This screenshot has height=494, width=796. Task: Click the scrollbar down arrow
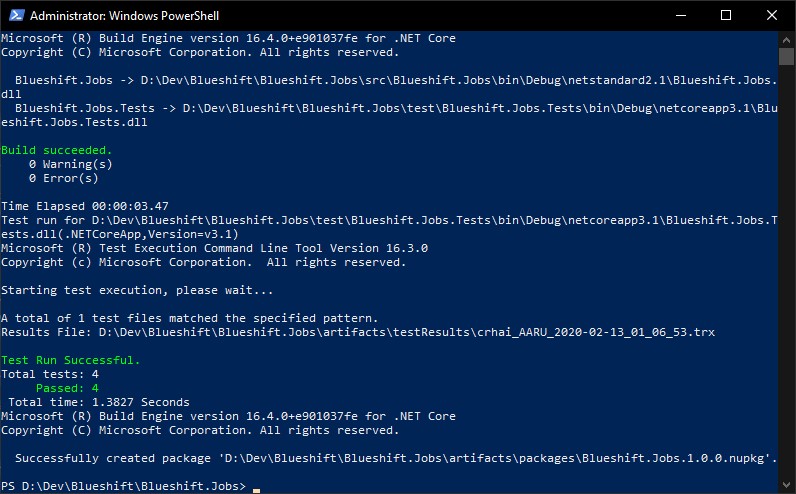tap(787, 486)
